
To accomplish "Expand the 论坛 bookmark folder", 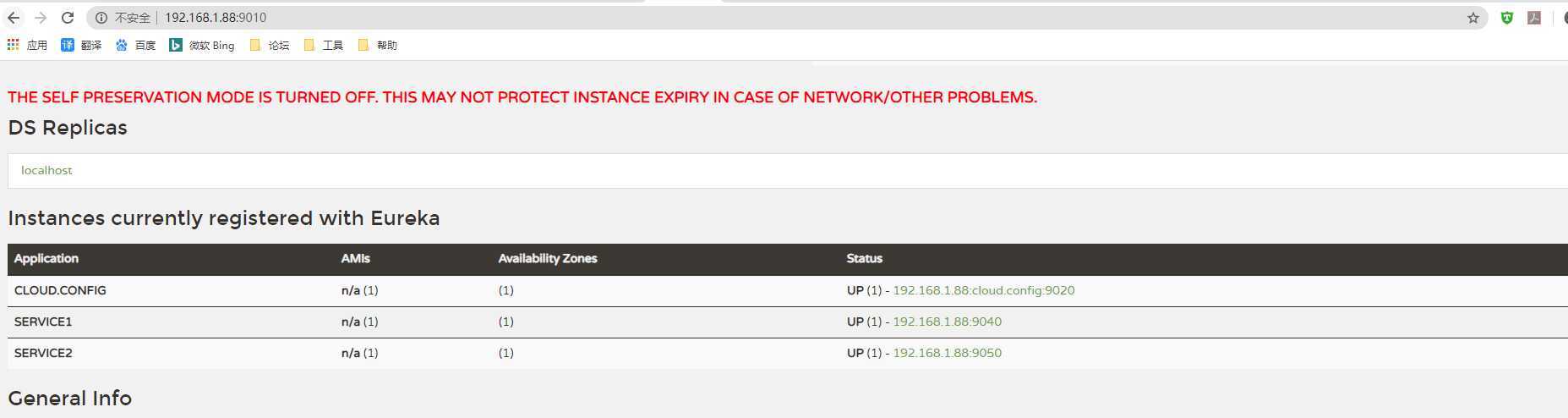I will 270,45.
